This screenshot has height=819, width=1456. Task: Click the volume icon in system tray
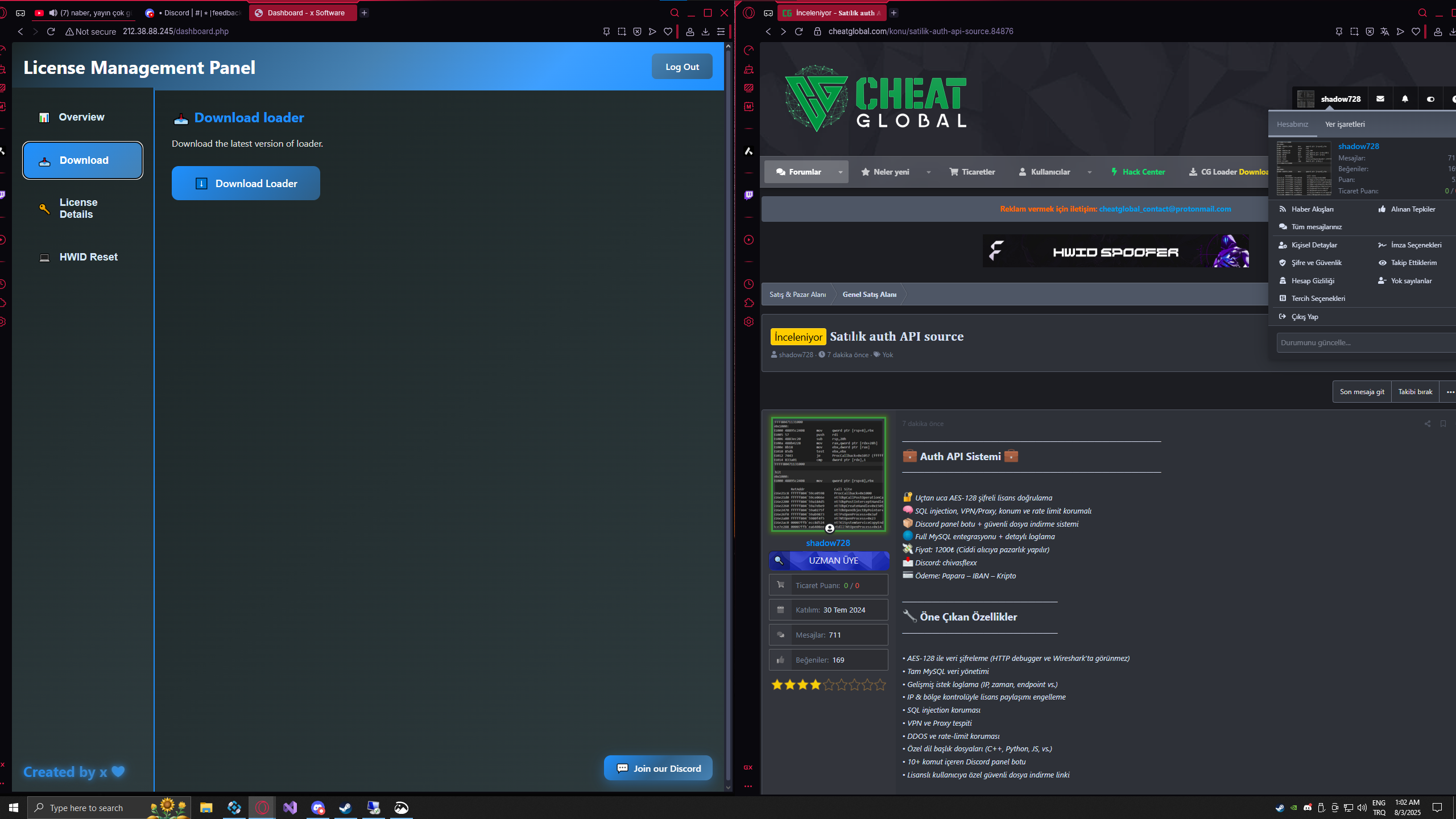pyautogui.click(x=1362, y=808)
